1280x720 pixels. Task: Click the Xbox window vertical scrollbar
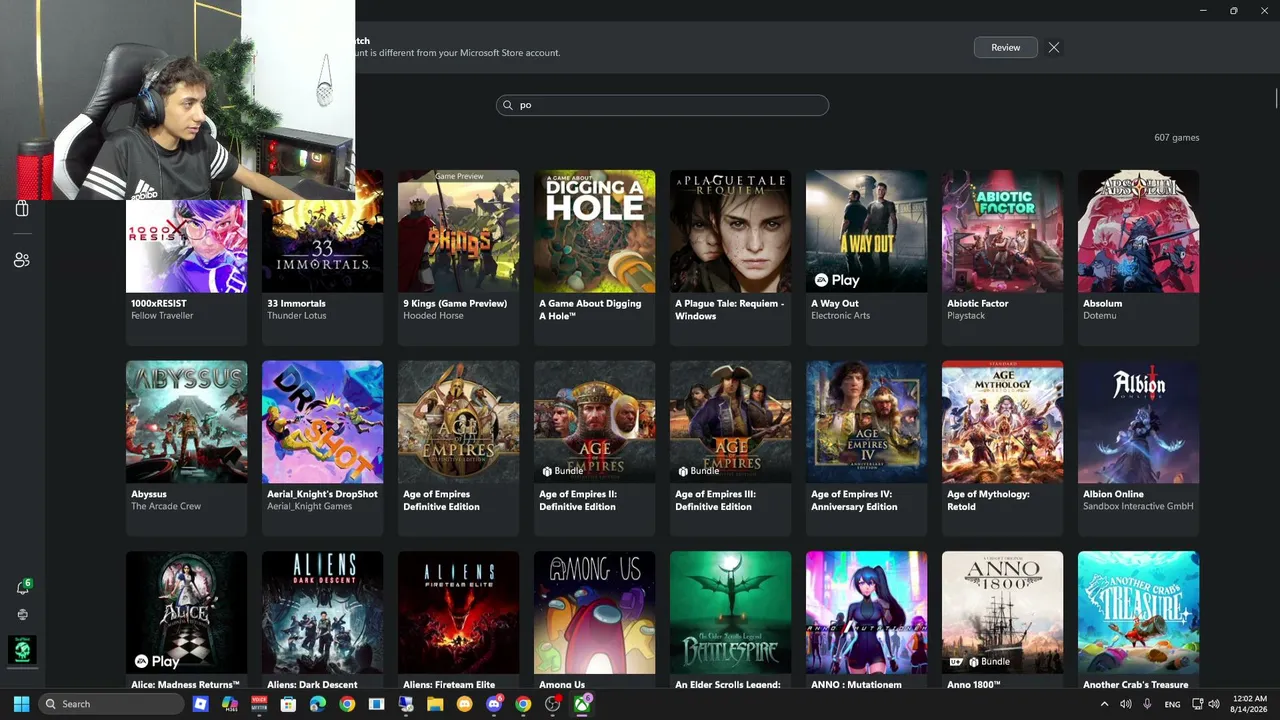pyautogui.click(x=1276, y=98)
